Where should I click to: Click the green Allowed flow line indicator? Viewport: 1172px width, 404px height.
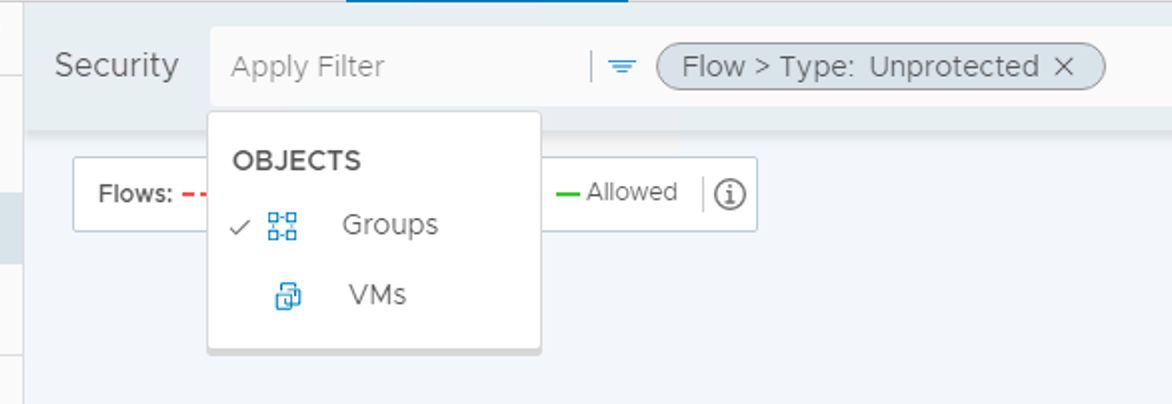pos(568,193)
